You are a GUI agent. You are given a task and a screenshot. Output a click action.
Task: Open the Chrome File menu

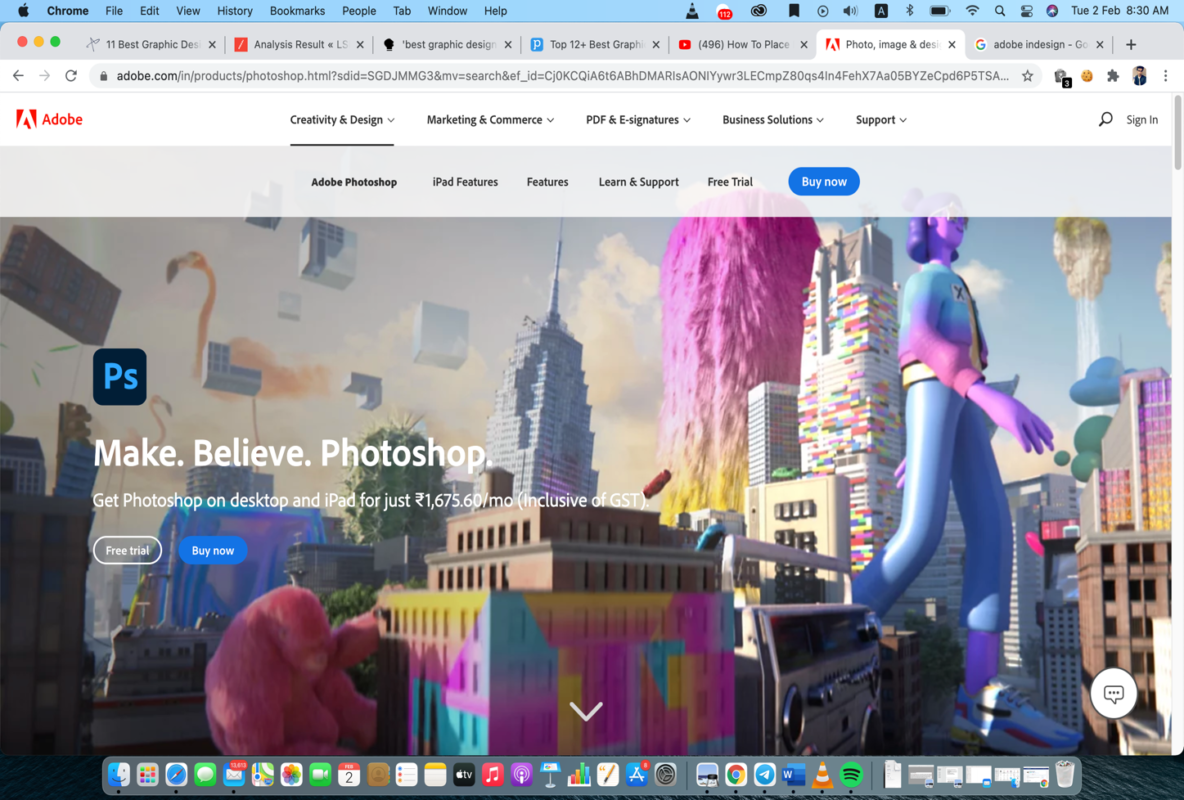tap(114, 11)
